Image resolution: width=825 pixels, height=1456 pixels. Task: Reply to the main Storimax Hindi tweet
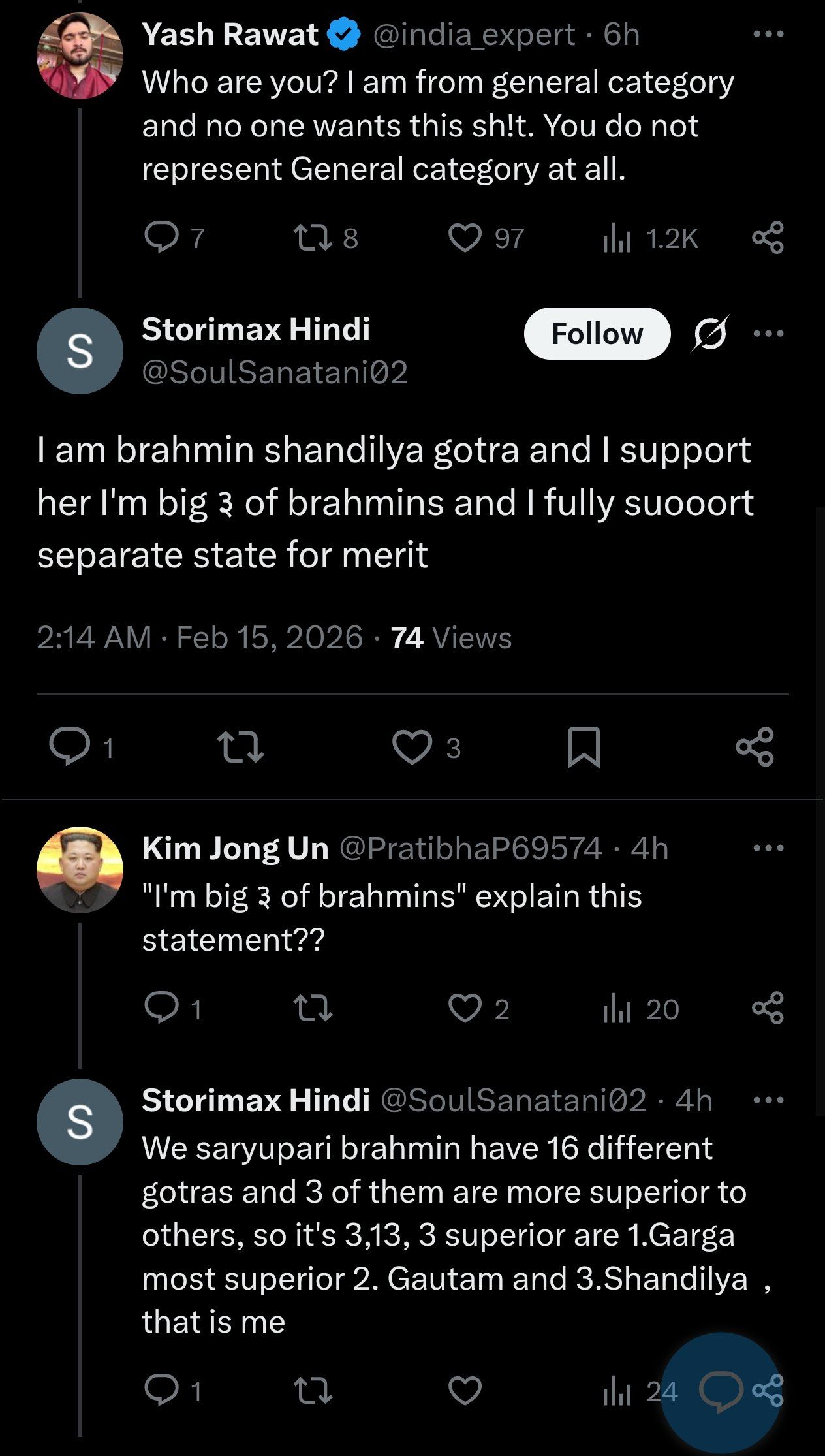pos(70,747)
